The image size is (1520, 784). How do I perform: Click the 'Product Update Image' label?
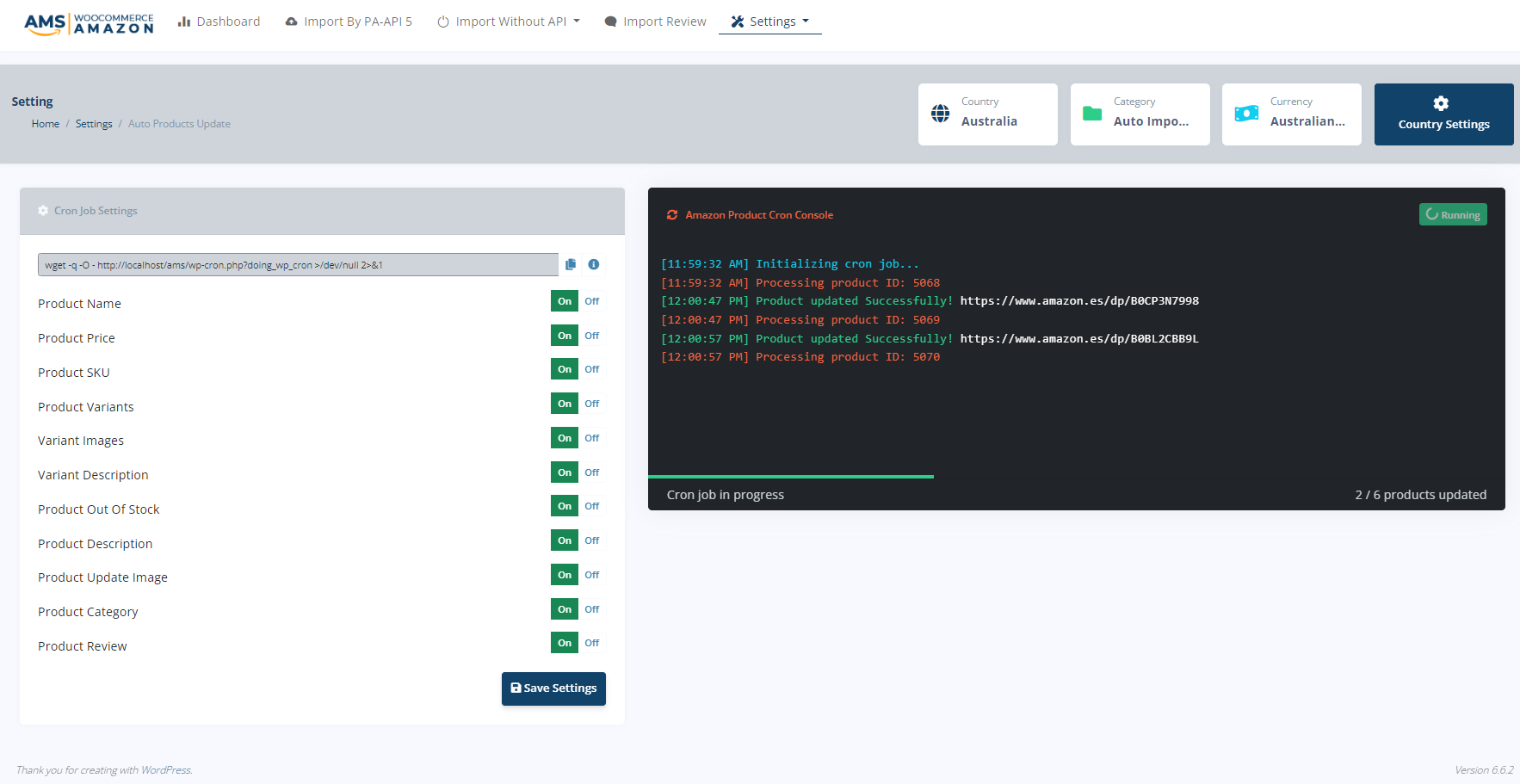pos(102,577)
